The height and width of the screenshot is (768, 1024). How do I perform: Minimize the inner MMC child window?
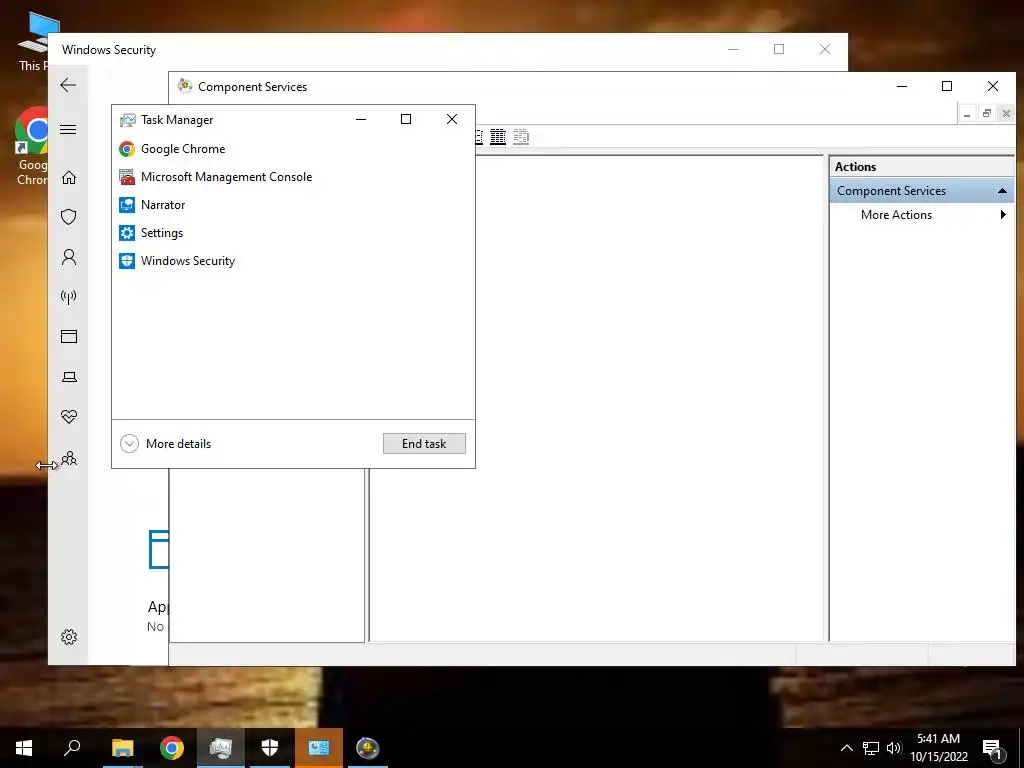coord(967,114)
